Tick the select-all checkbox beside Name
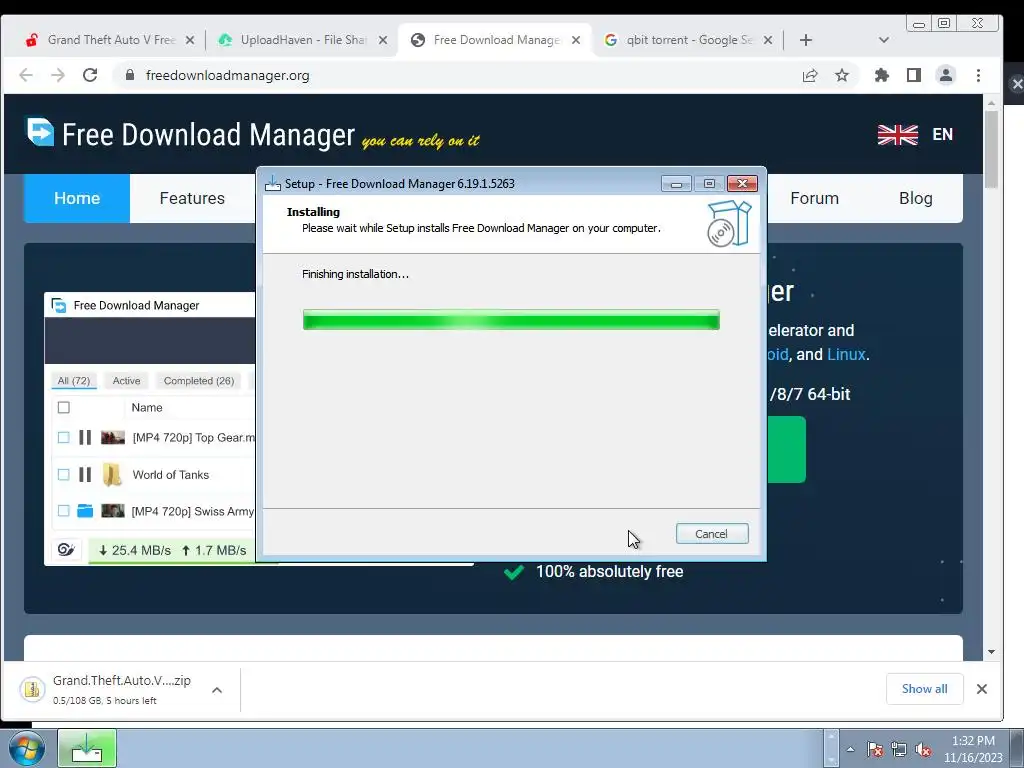Viewport: 1024px width, 768px height. tap(63, 408)
